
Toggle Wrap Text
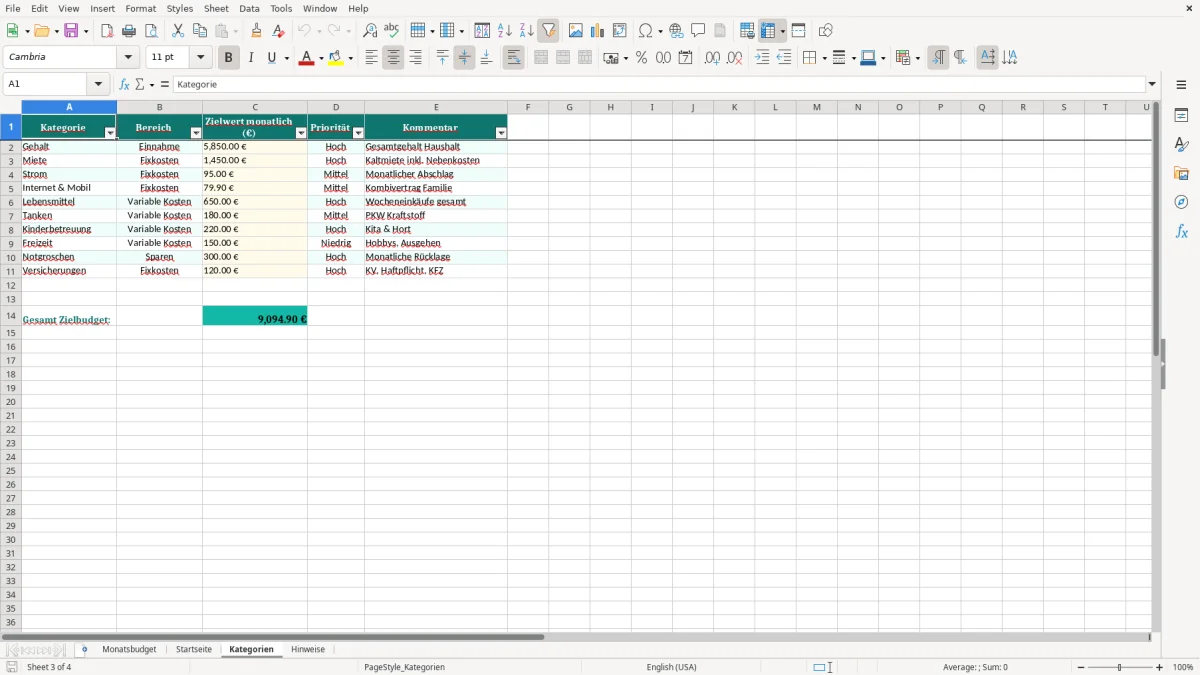(513, 58)
